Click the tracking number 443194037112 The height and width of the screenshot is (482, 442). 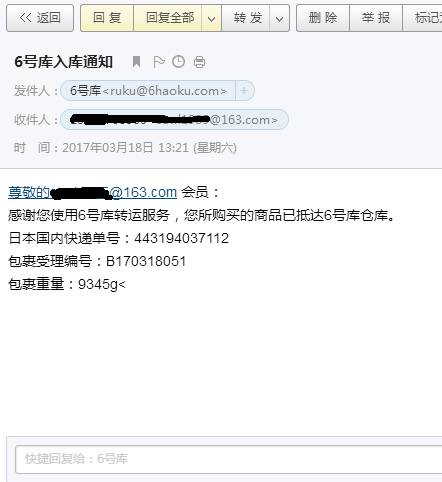coord(181,238)
